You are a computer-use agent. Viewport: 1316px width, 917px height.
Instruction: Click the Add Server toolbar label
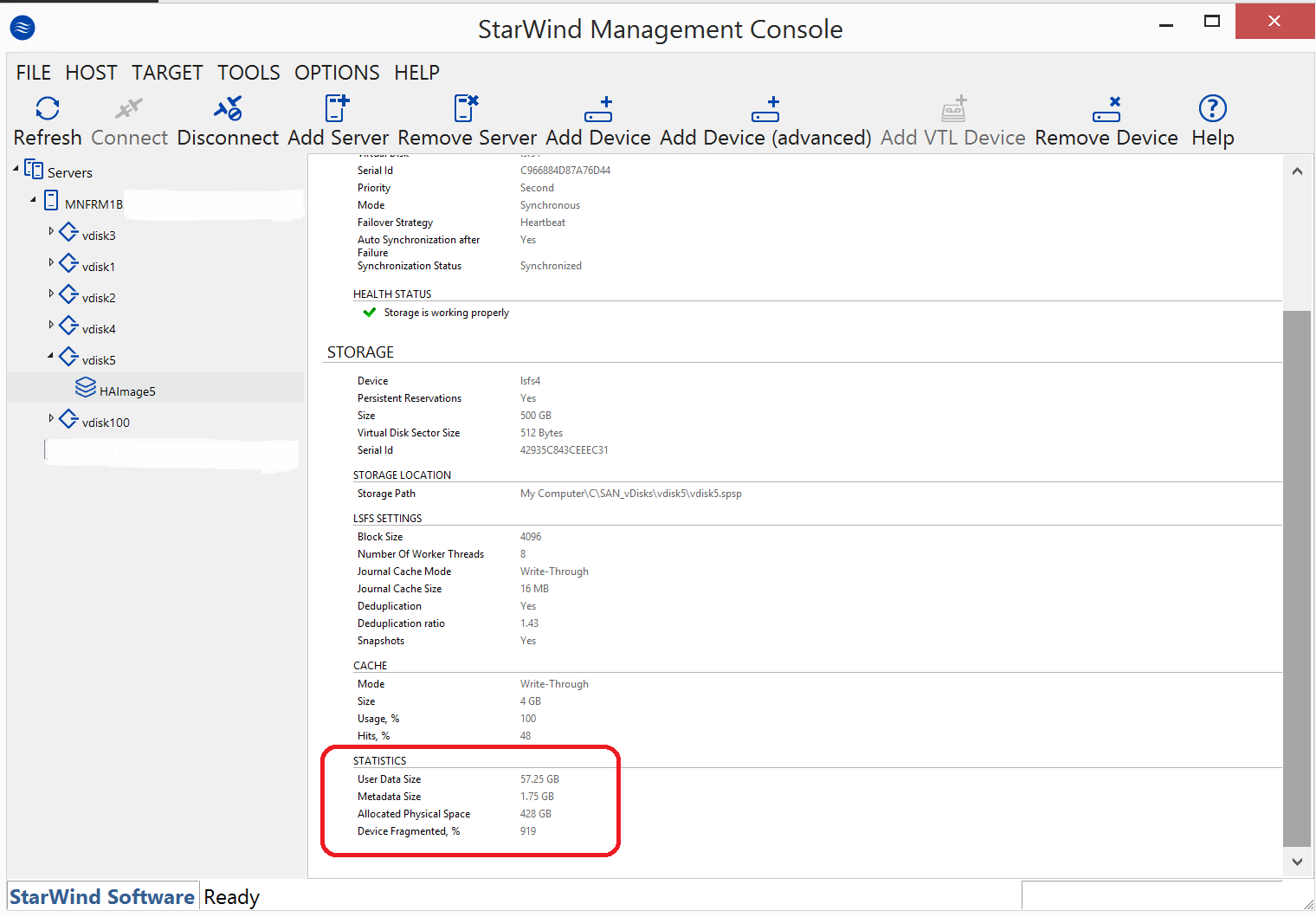tap(339, 138)
